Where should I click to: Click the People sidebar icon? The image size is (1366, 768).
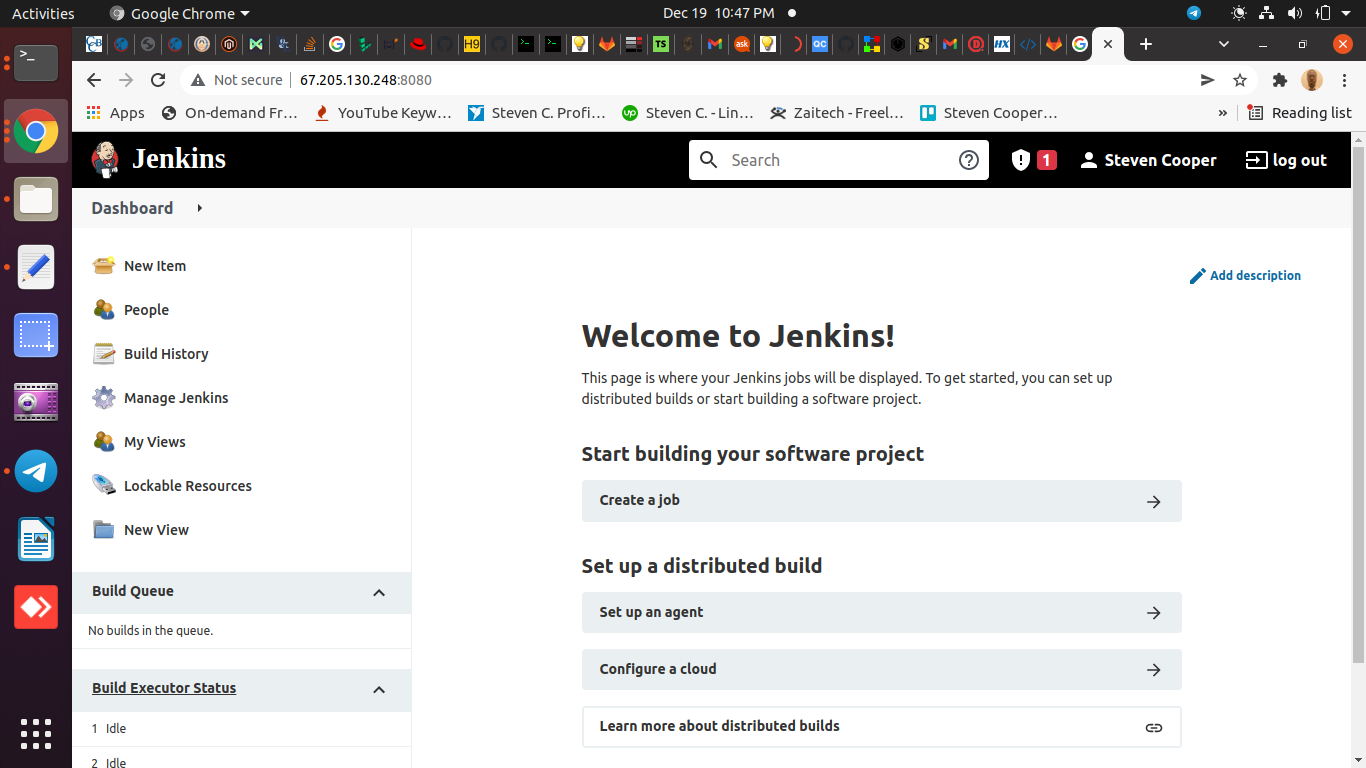click(104, 309)
